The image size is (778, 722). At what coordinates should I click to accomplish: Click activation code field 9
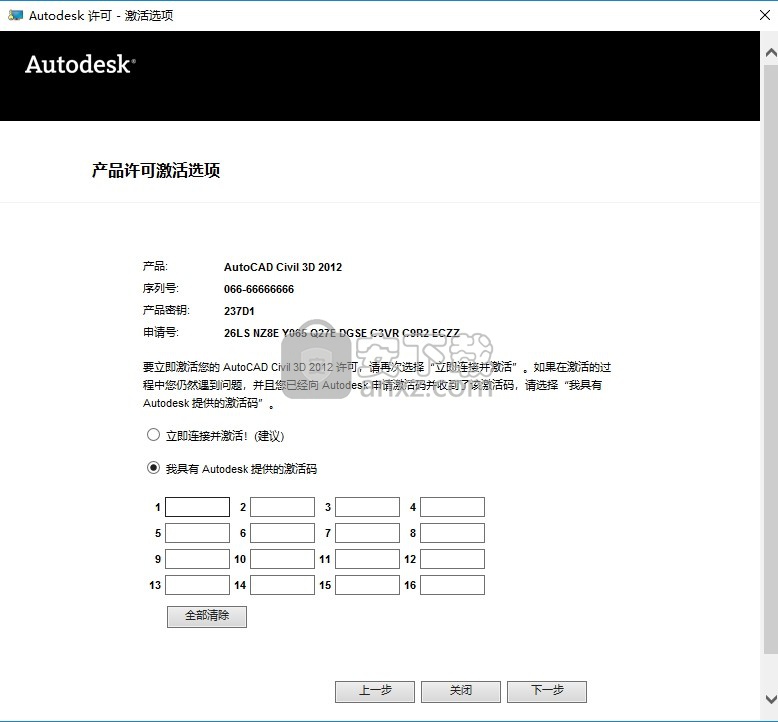(197, 559)
